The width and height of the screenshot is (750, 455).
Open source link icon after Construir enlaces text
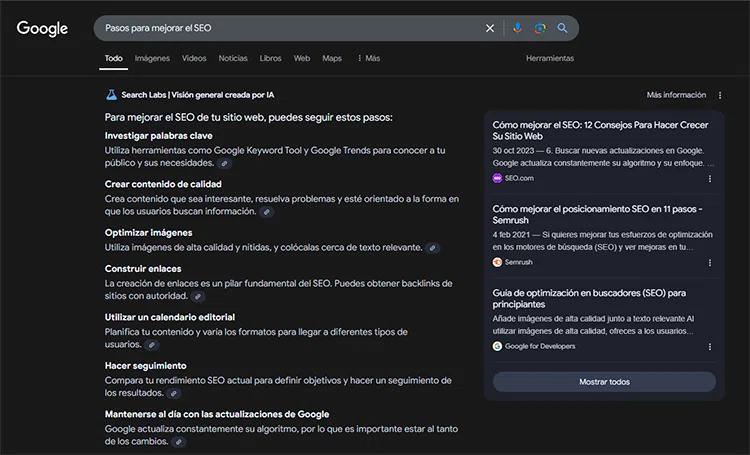click(198, 297)
